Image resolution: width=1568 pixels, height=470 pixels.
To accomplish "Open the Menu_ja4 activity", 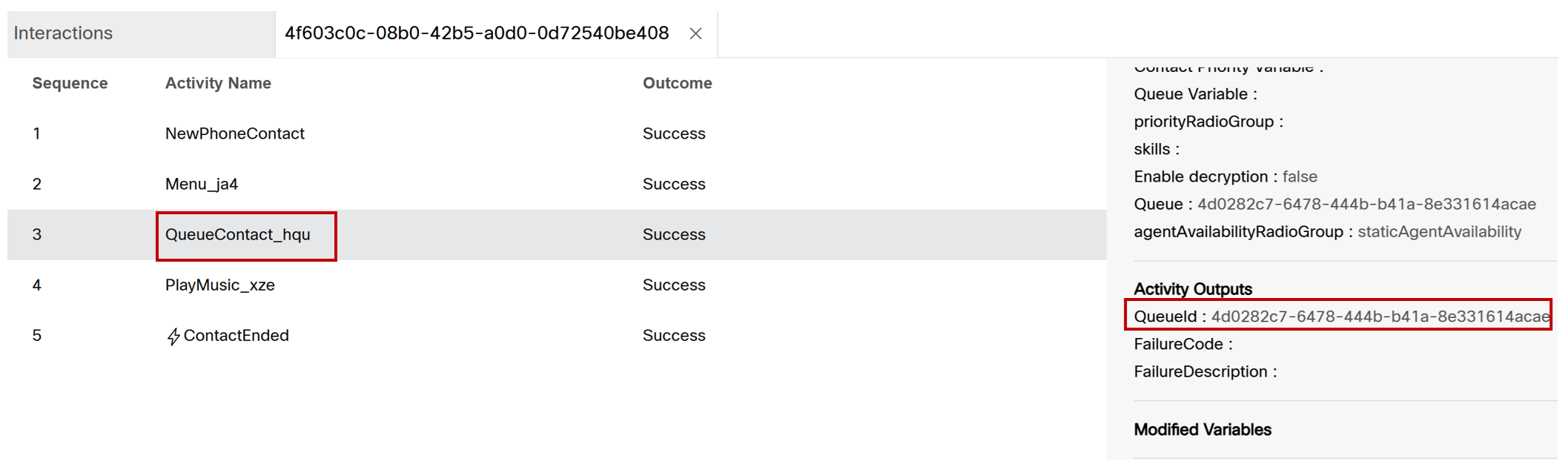I will [202, 184].
